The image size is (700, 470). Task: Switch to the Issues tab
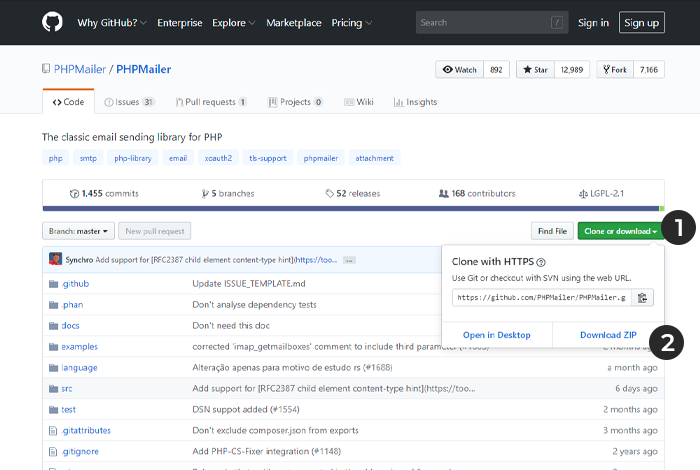coord(129,102)
